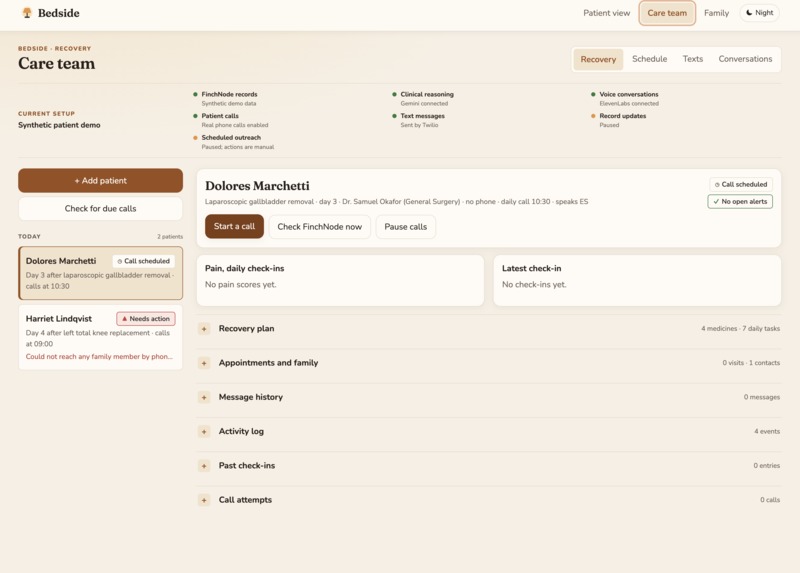Expand the Past check-ins section

coord(489,465)
